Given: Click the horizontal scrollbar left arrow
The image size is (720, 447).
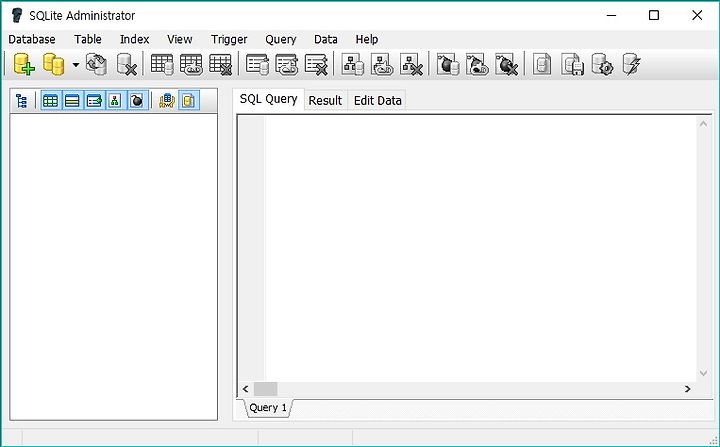Looking at the screenshot, I should (246, 389).
